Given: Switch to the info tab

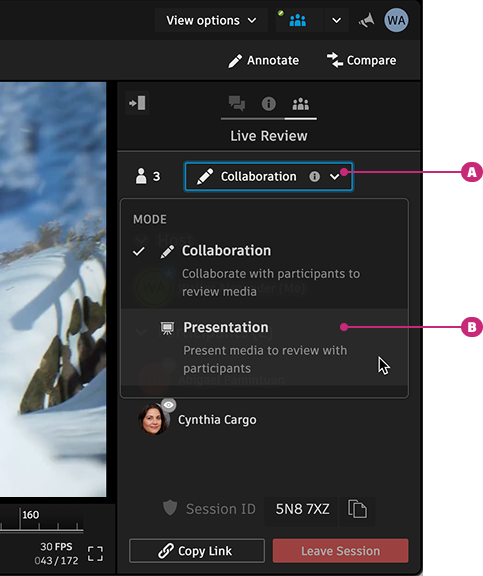Looking at the screenshot, I should pos(268,104).
